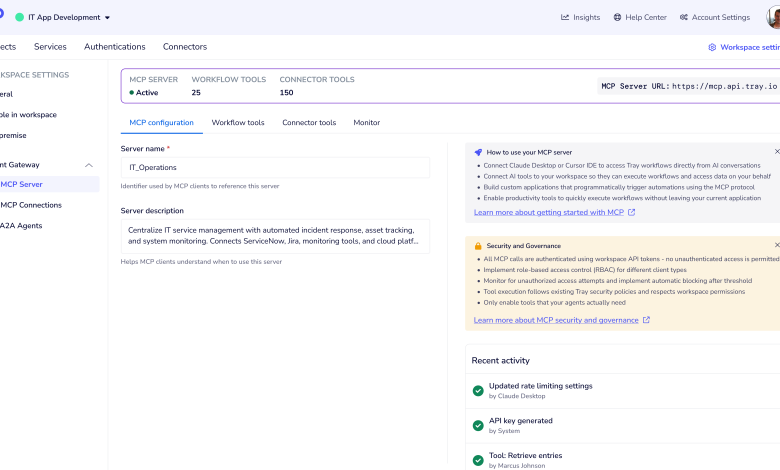Image resolution: width=780 pixels, height=470 pixels.
Task: Open the Help Center globe icon
Action: click(x=617, y=17)
